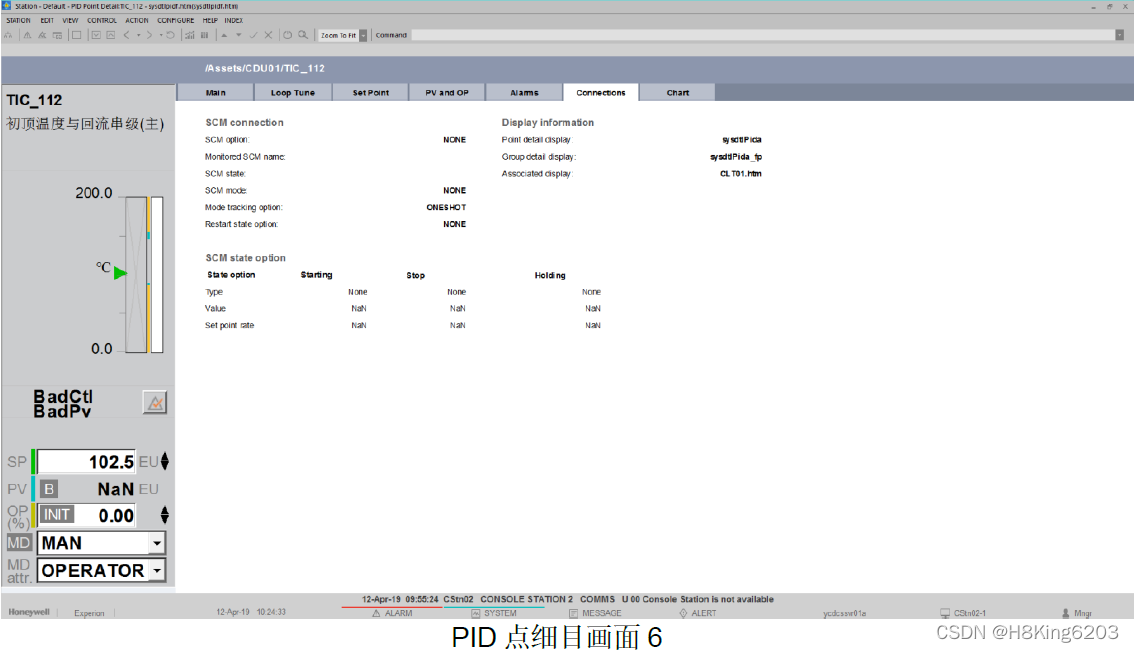
Task: Click the alarm acknowledge button beside BadCtl
Action: tap(155, 403)
